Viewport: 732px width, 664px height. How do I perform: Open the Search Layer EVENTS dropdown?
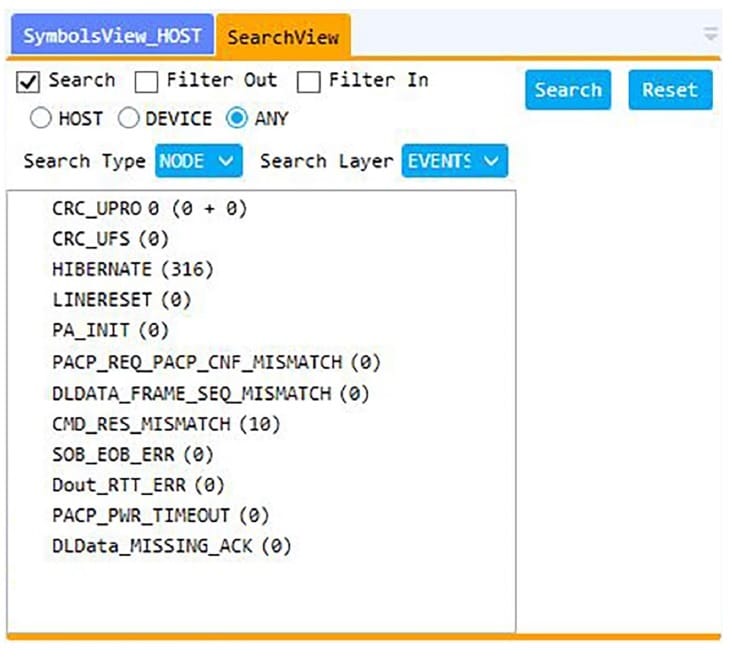454,161
